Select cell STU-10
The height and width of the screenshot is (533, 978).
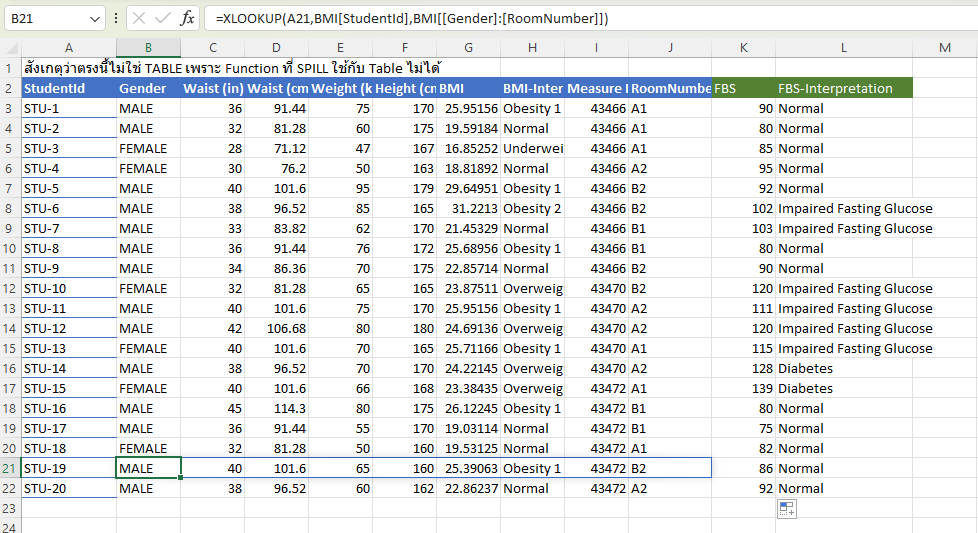tap(69, 289)
